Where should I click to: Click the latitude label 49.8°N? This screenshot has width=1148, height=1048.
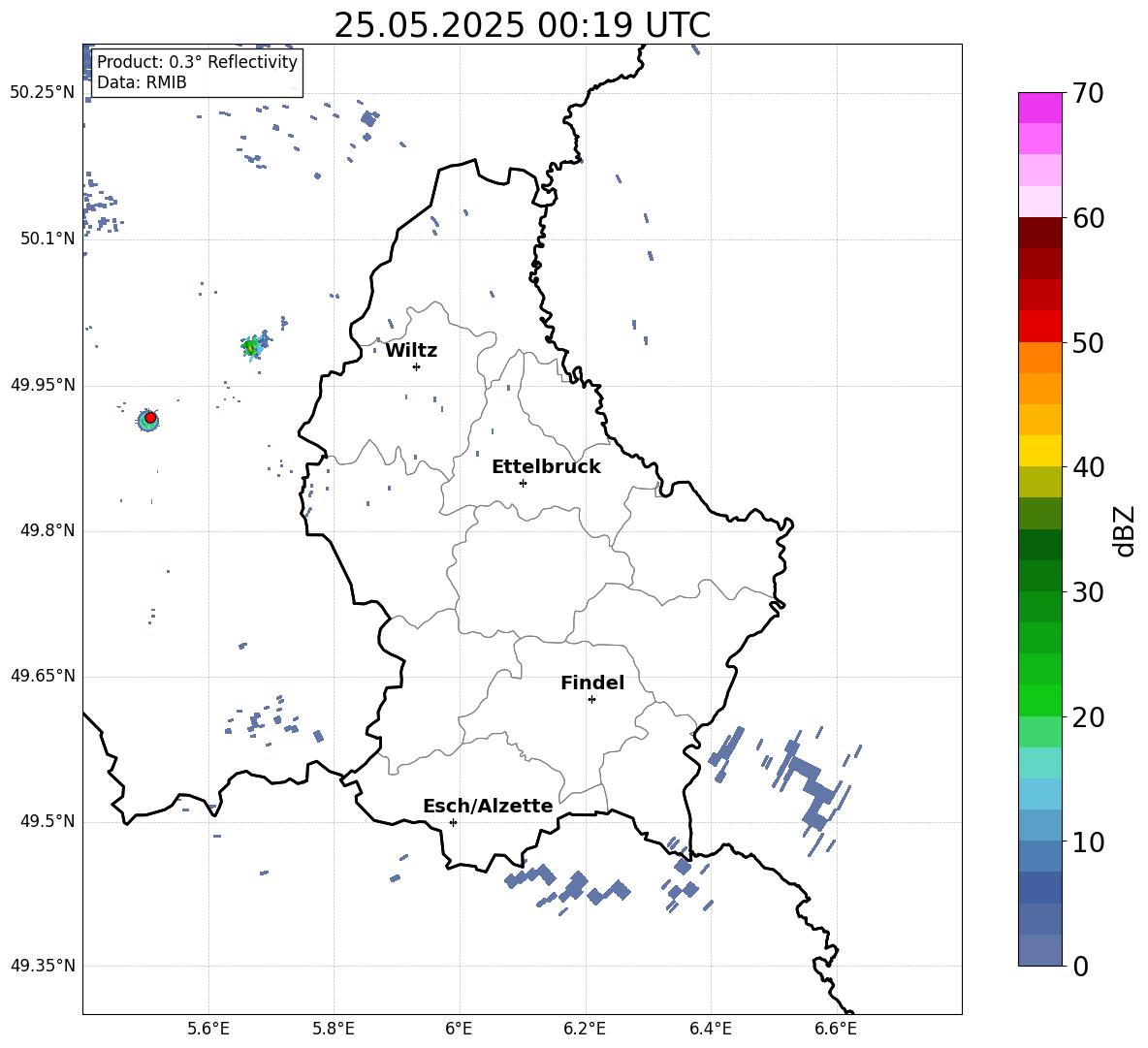[47, 530]
